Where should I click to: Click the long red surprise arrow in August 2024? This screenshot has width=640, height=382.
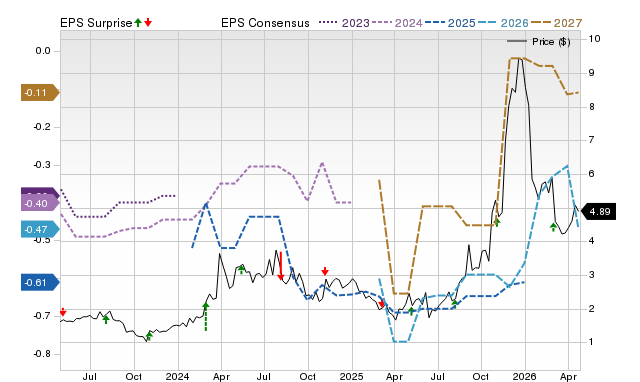point(280,266)
